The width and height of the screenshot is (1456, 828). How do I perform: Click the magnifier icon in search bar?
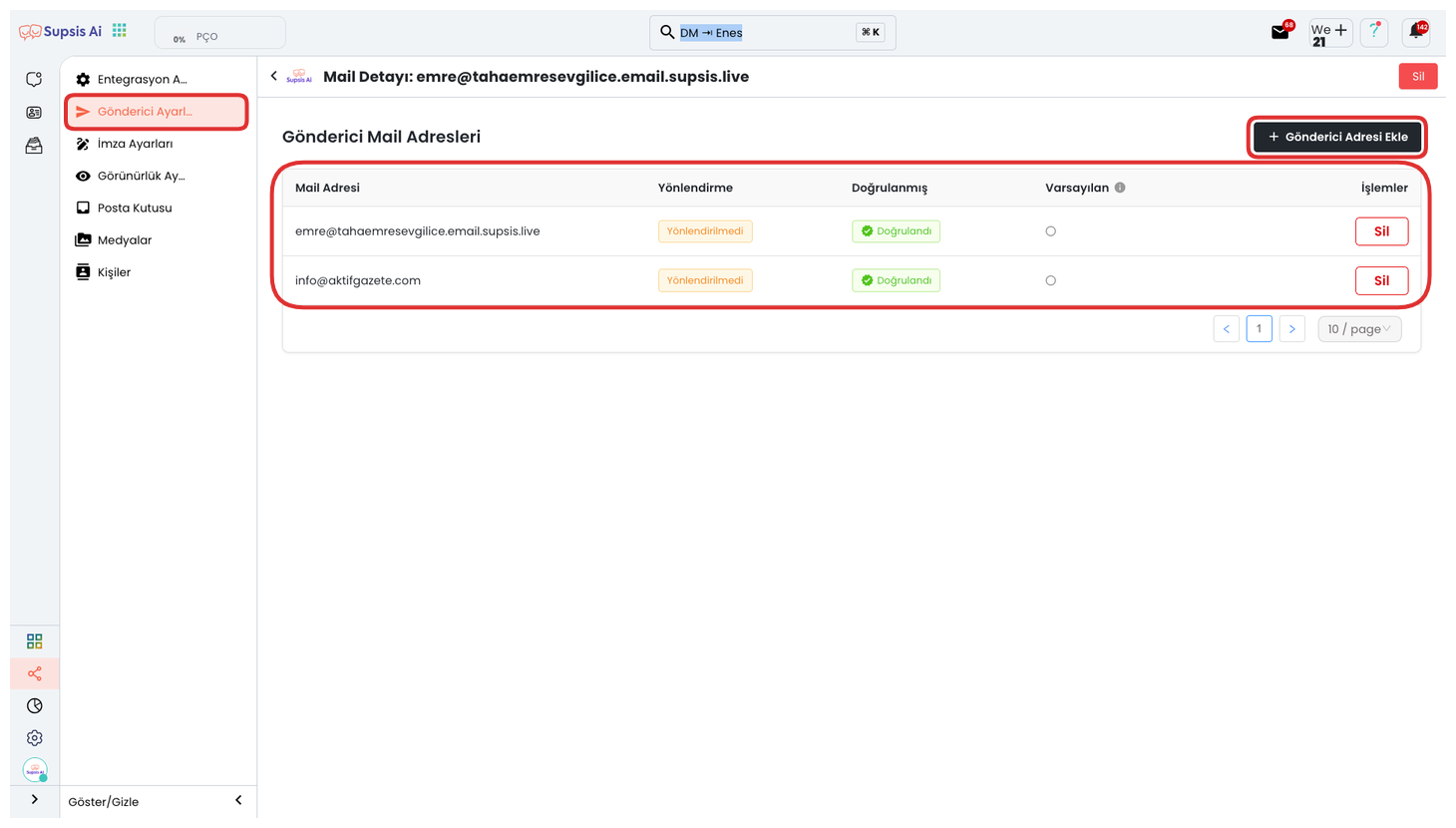click(667, 32)
